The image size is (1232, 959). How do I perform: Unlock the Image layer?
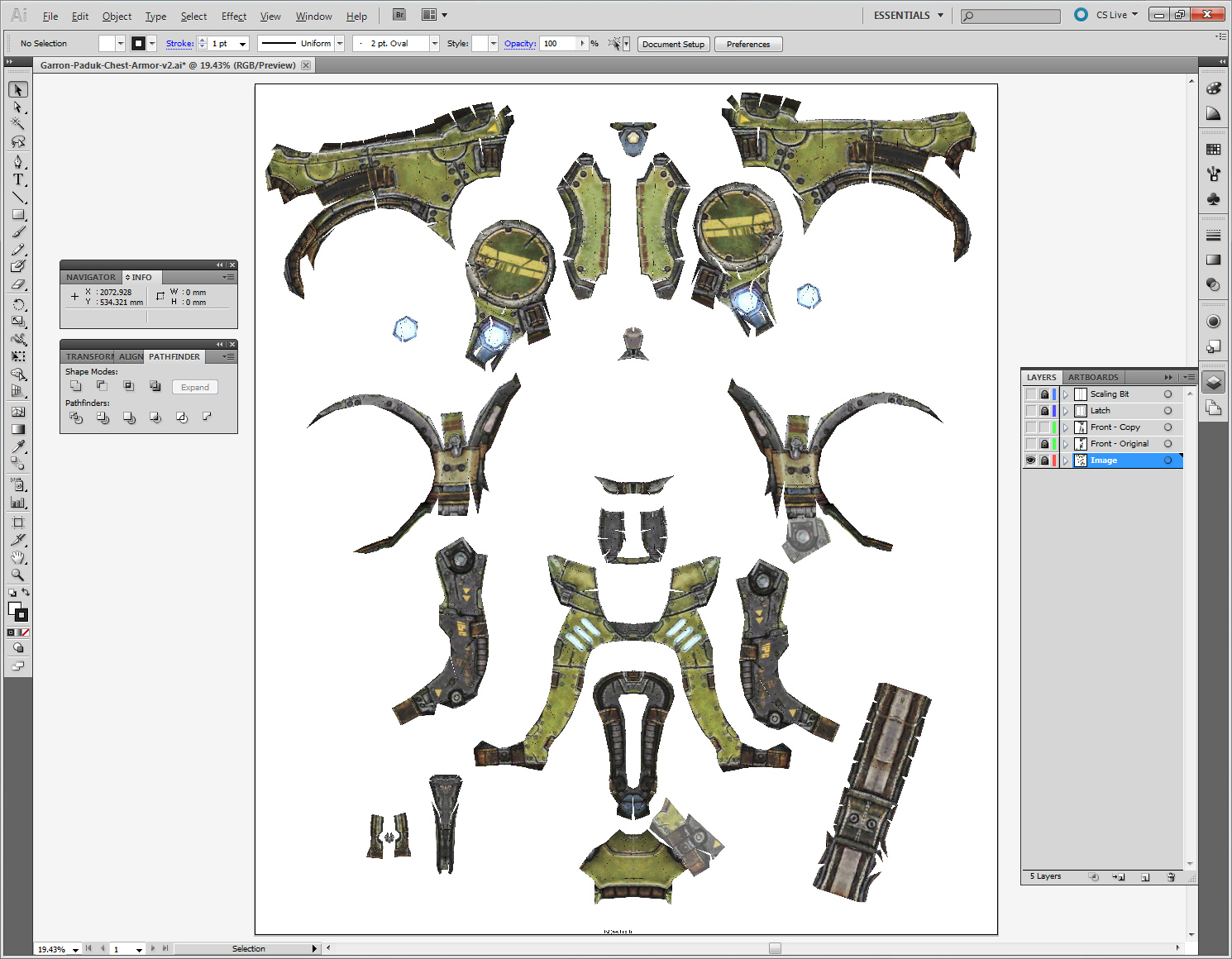click(1044, 460)
